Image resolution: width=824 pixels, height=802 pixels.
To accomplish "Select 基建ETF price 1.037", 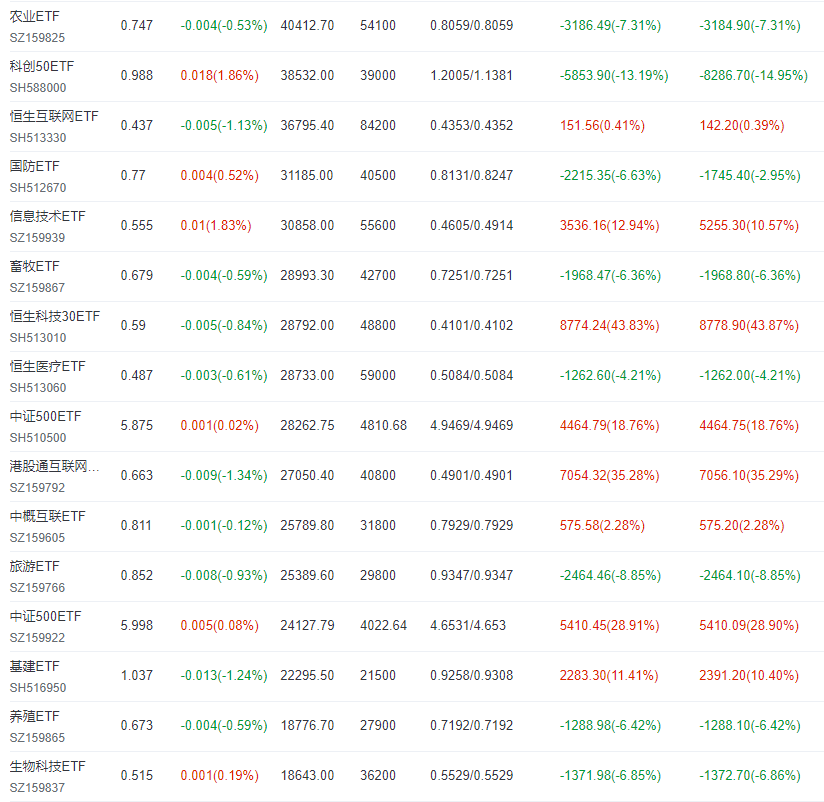I will (x=137, y=675).
